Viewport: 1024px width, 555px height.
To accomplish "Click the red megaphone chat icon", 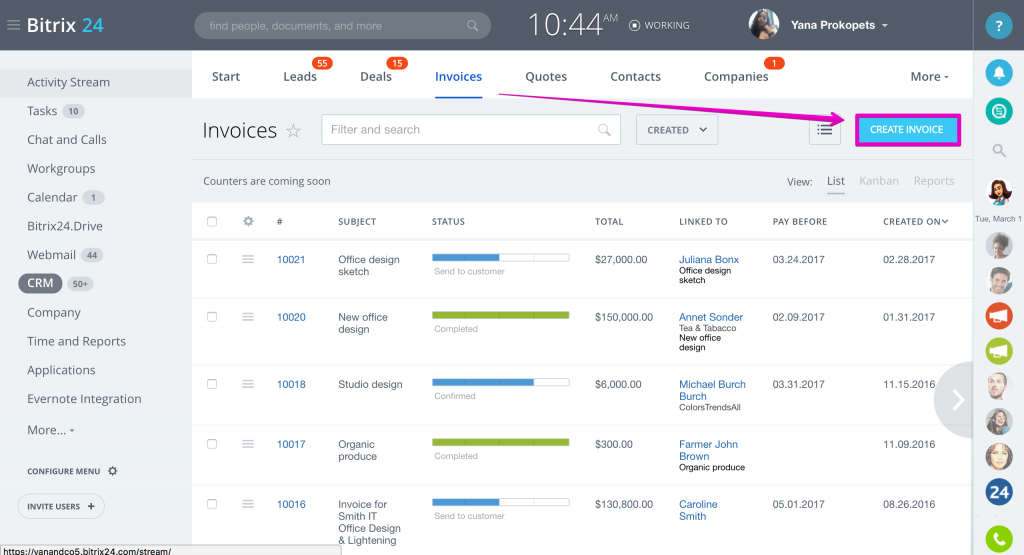I will click(999, 316).
